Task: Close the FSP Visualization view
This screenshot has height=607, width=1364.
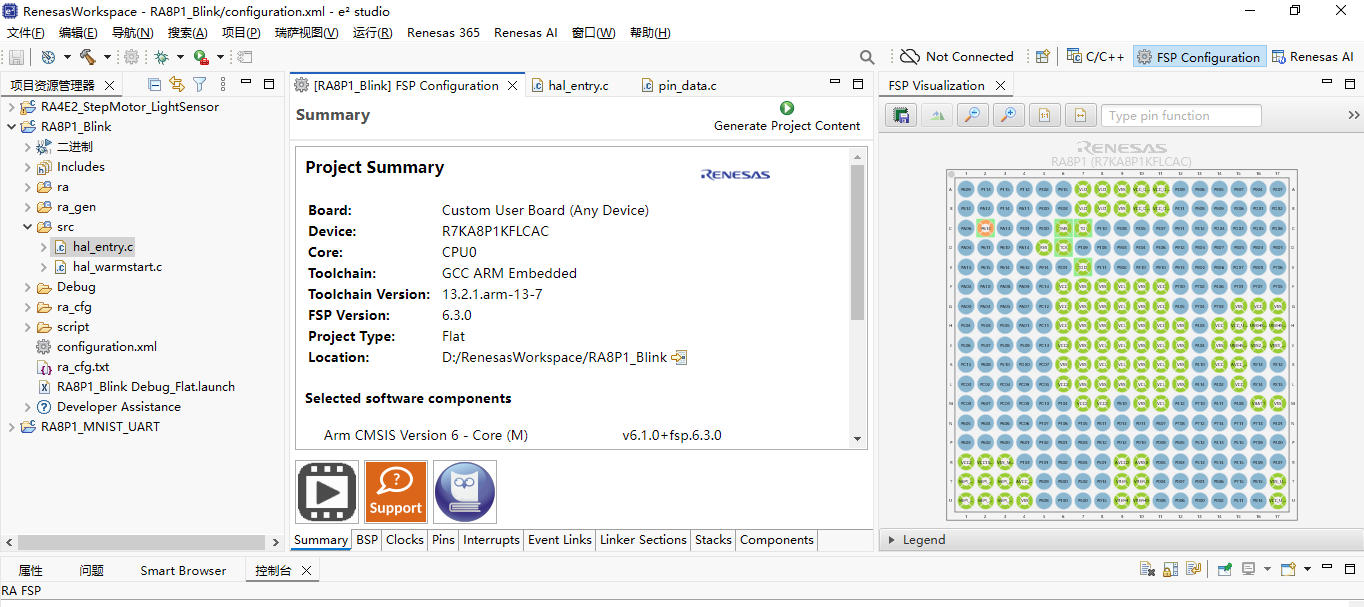Action: pyautogui.click(x=999, y=86)
